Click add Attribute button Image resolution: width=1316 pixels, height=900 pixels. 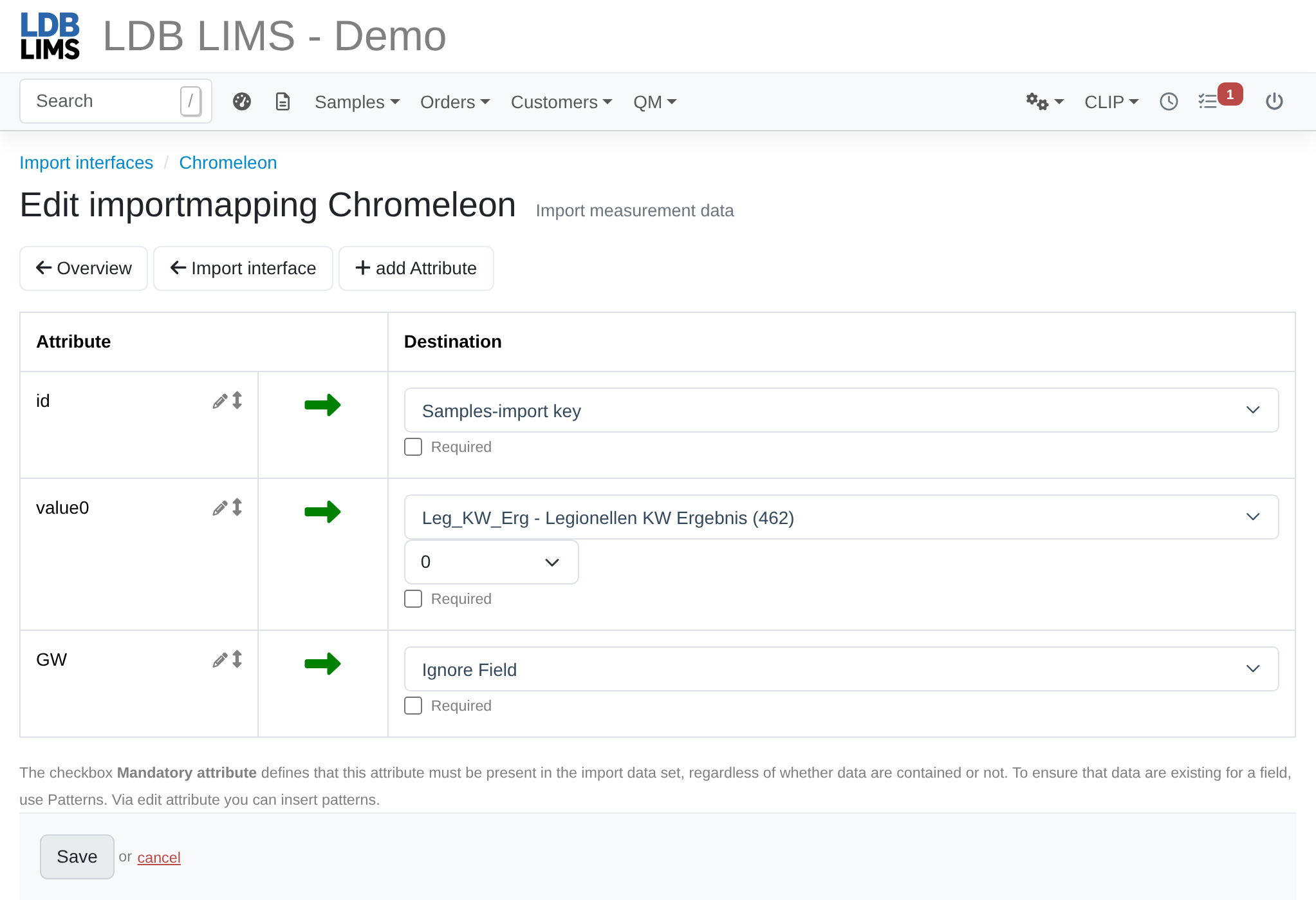[x=416, y=268]
